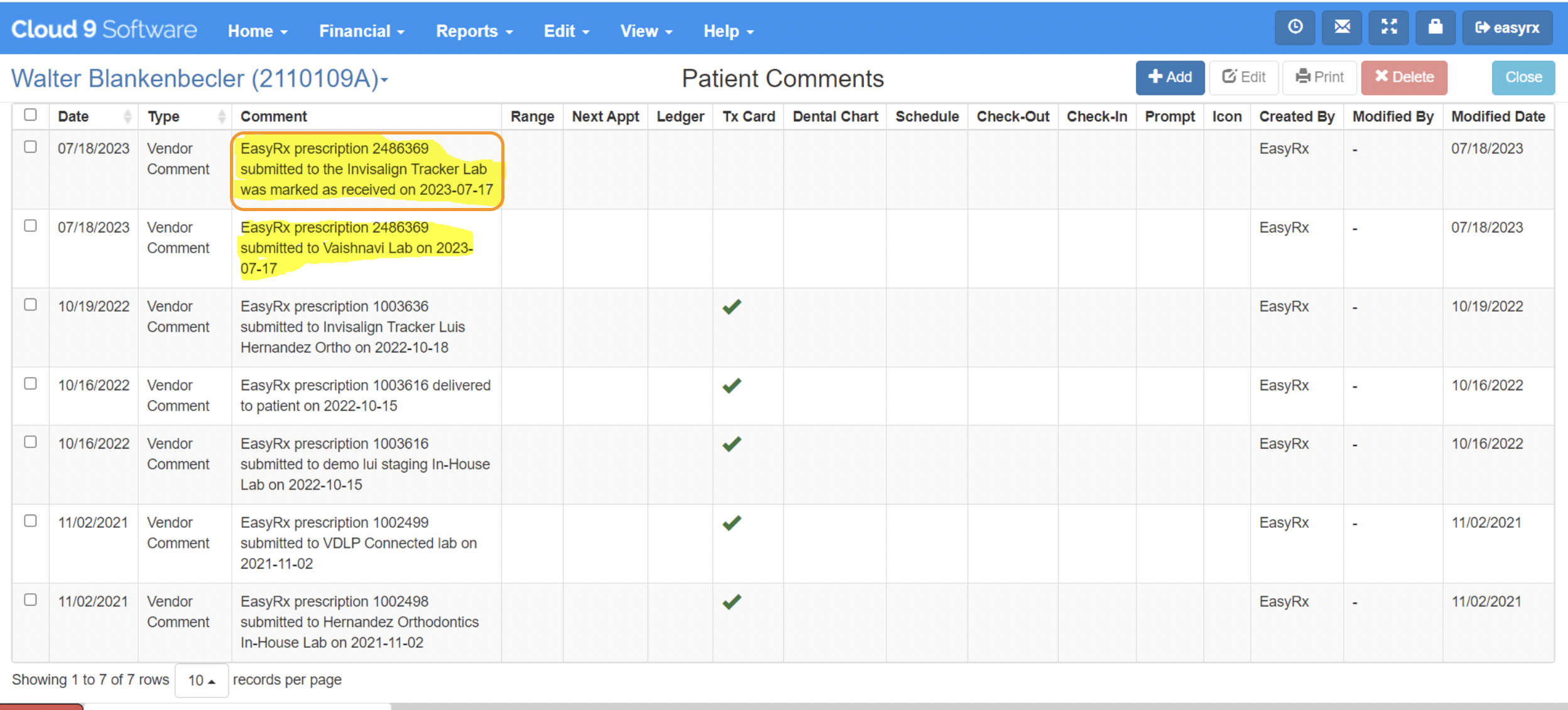The height and width of the screenshot is (710, 1568).
Task: Select the checkbox for prescription 1003616 delivered row
Action: pos(30,383)
